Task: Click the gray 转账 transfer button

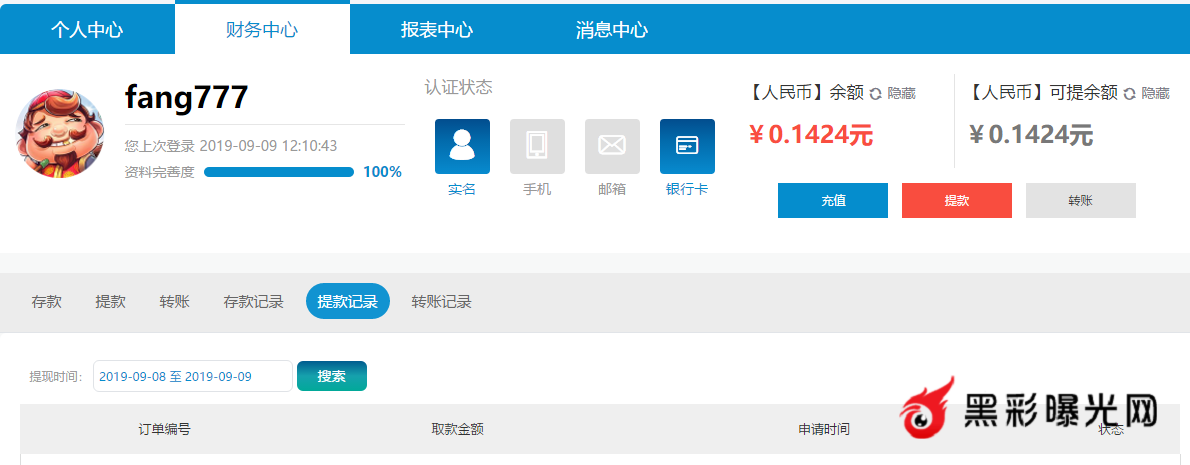Action: click(x=1080, y=200)
